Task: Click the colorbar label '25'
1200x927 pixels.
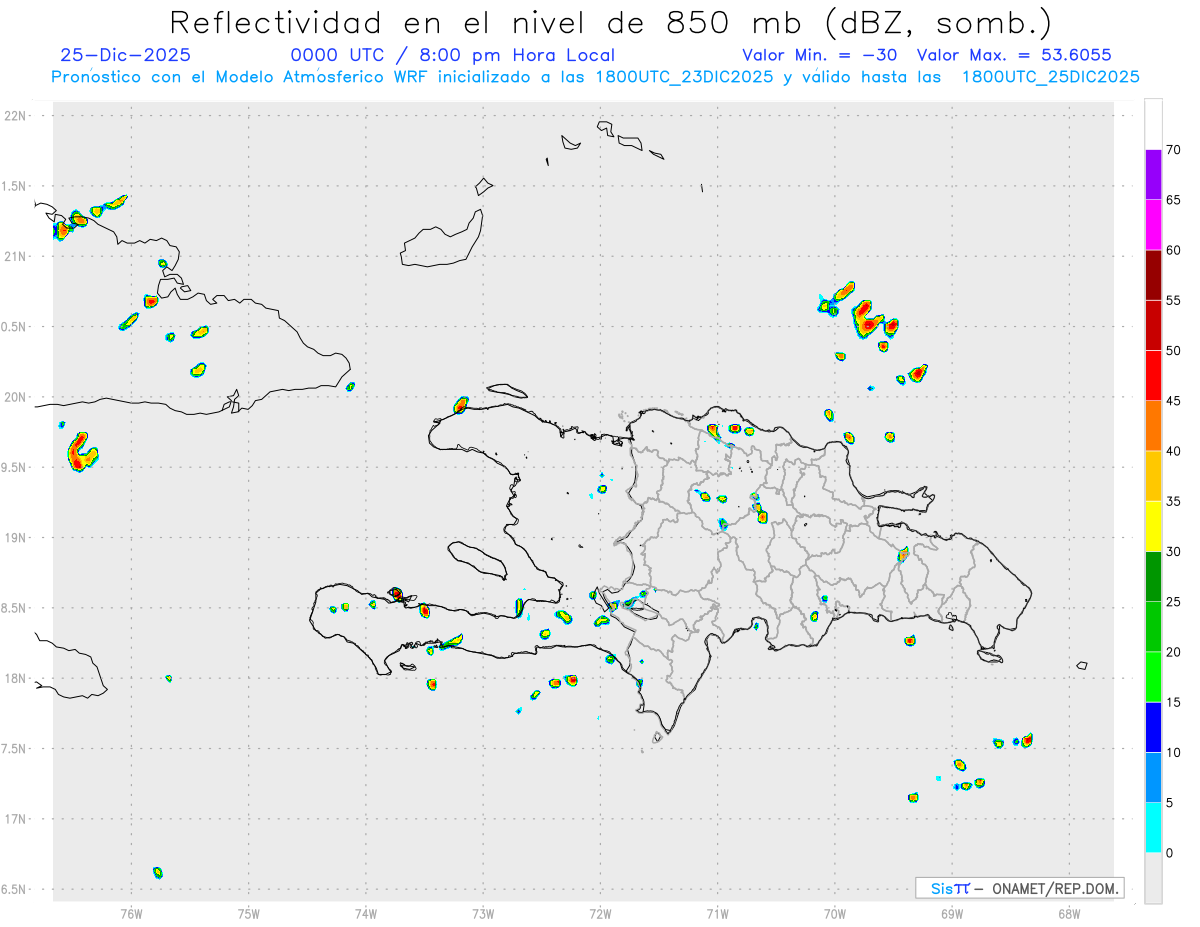Action: [1174, 602]
